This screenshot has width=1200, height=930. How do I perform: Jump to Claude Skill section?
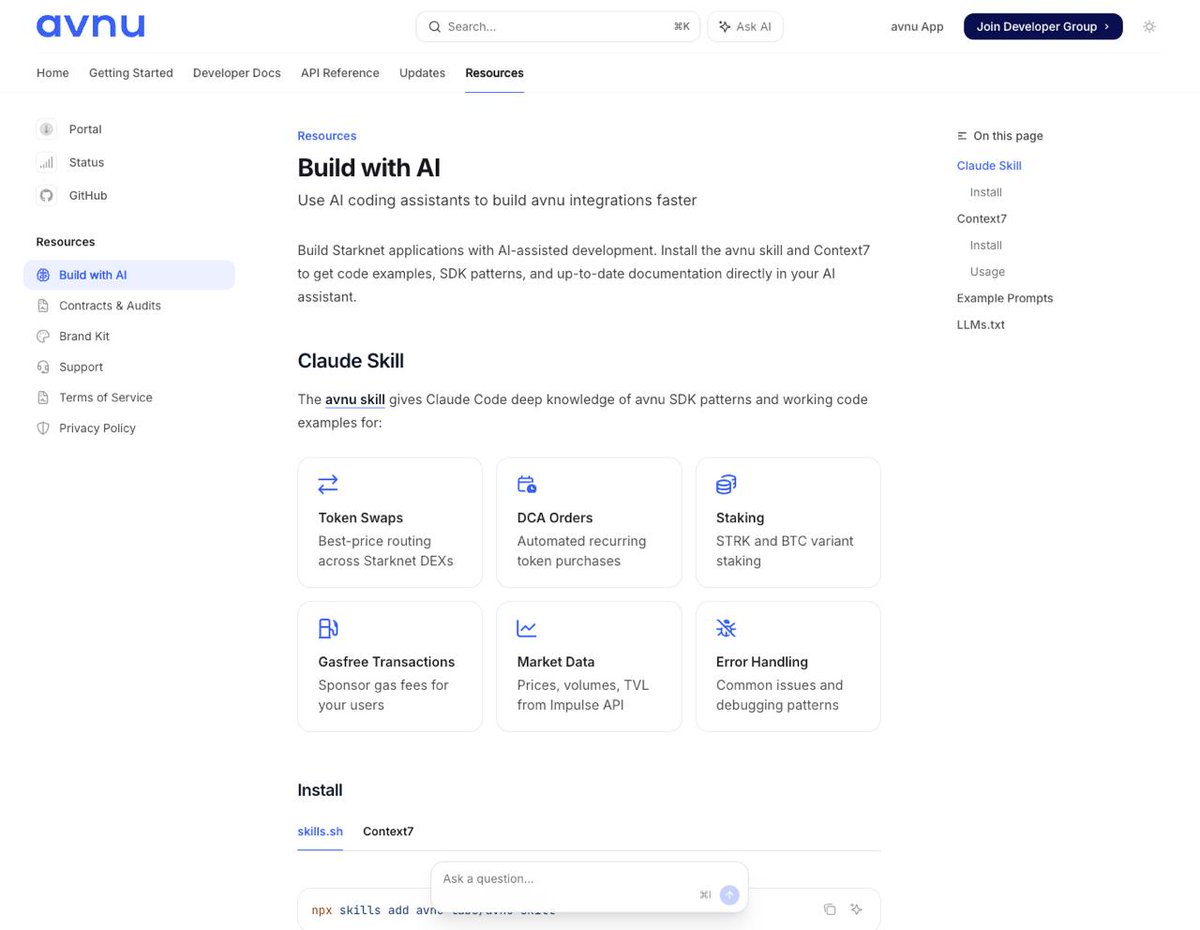[989, 166]
